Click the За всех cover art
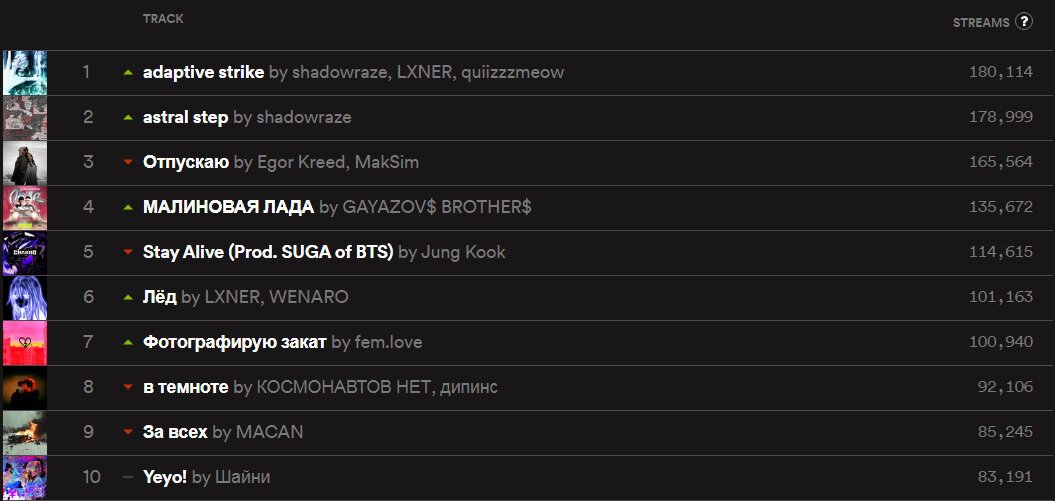Image resolution: width=1055 pixels, height=501 pixels. coord(24,433)
